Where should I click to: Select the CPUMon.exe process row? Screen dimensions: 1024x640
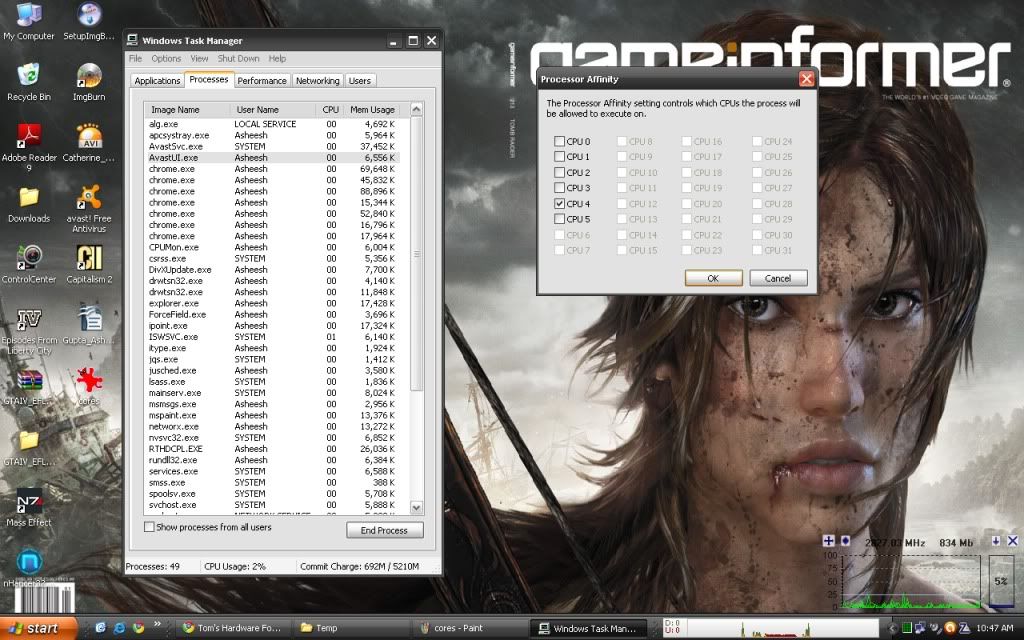[x=272, y=248]
